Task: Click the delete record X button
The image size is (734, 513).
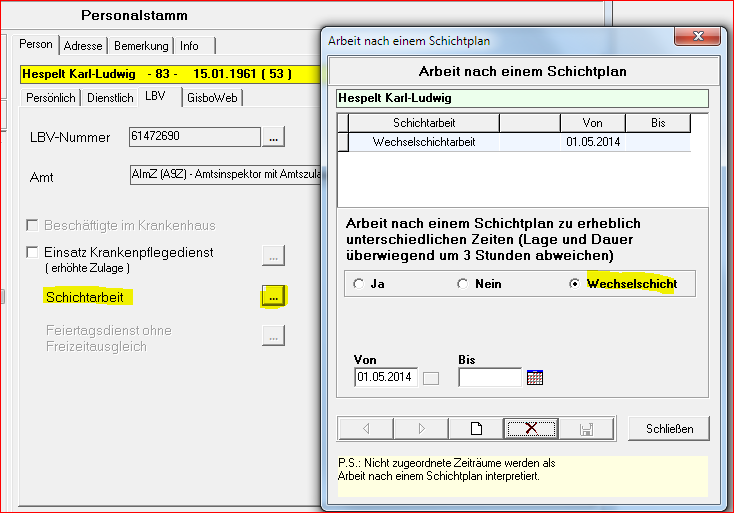Action: pyautogui.click(x=532, y=428)
